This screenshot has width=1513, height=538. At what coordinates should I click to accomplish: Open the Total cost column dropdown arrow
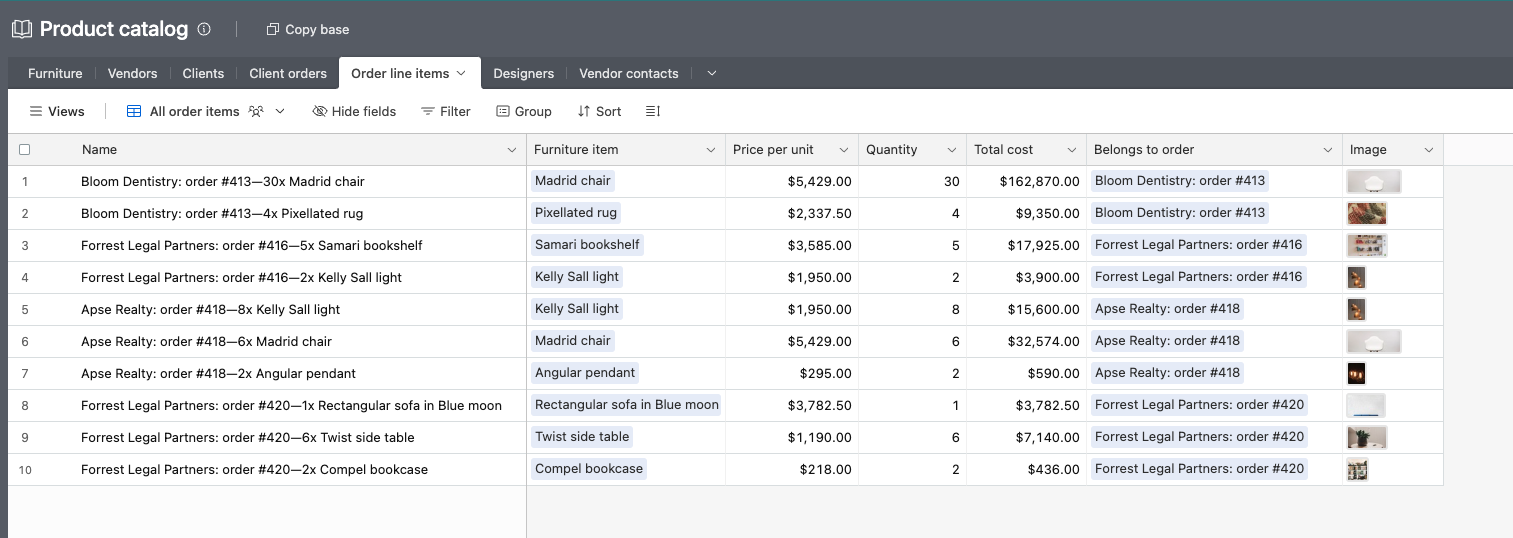coord(1072,150)
